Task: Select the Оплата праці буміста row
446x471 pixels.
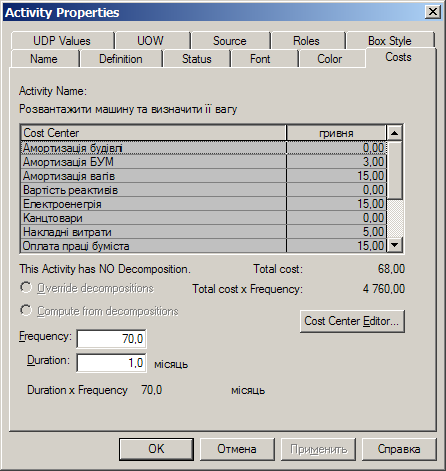Action: point(204,246)
